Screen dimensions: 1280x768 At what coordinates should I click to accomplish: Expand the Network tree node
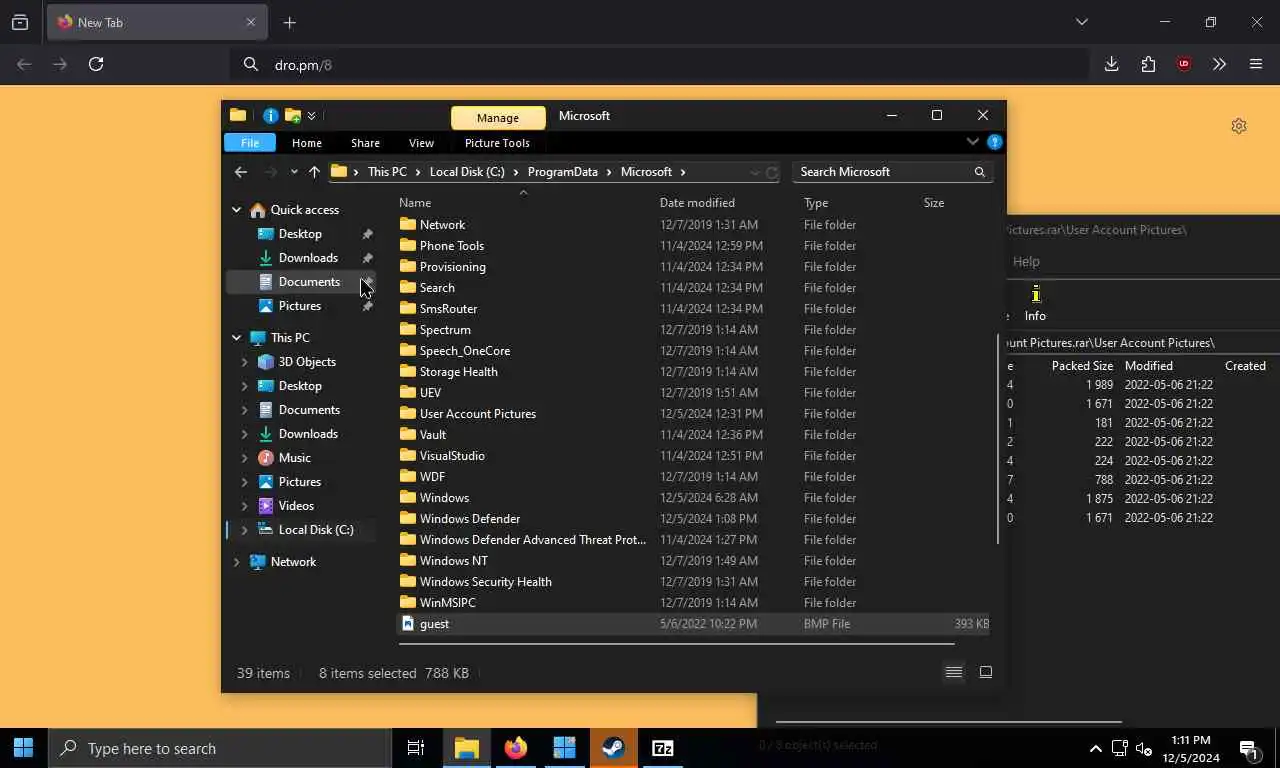coord(237,562)
